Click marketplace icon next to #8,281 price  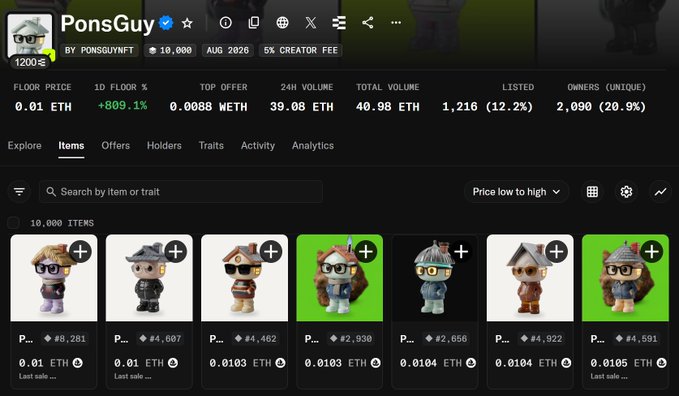point(78,363)
